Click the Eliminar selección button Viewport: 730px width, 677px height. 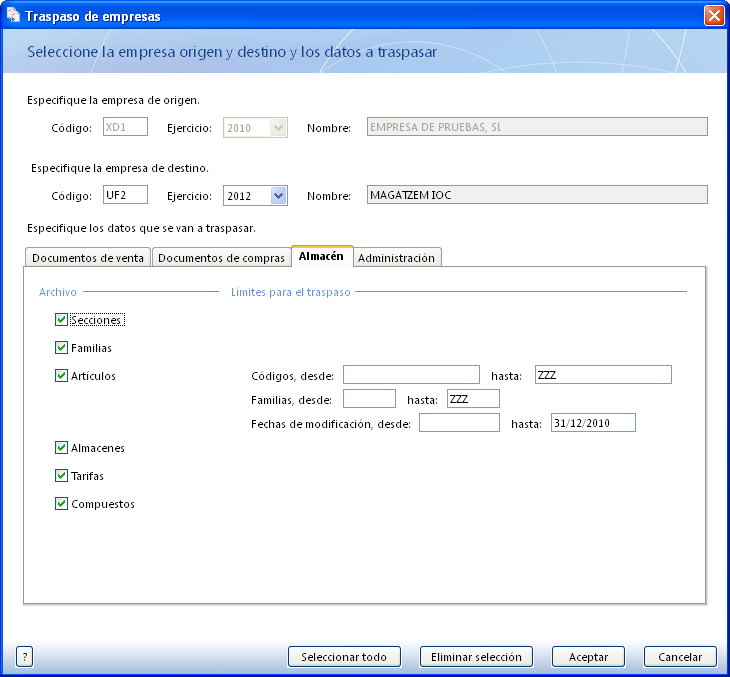coord(476,657)
